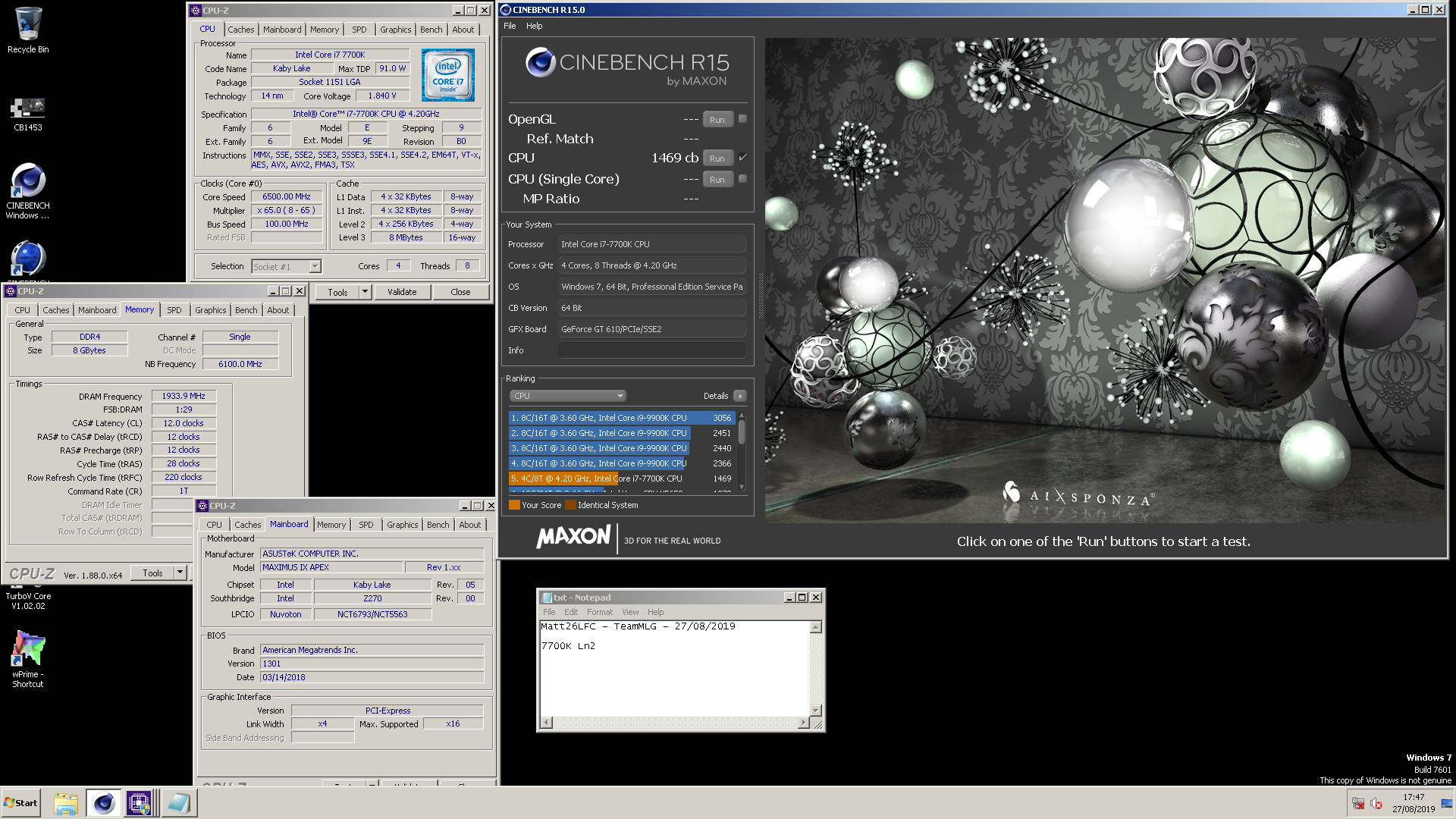Viewport: 1456px width, 819px height.
Task: Open Socket #1 selection dropdown
Action: 287,266
